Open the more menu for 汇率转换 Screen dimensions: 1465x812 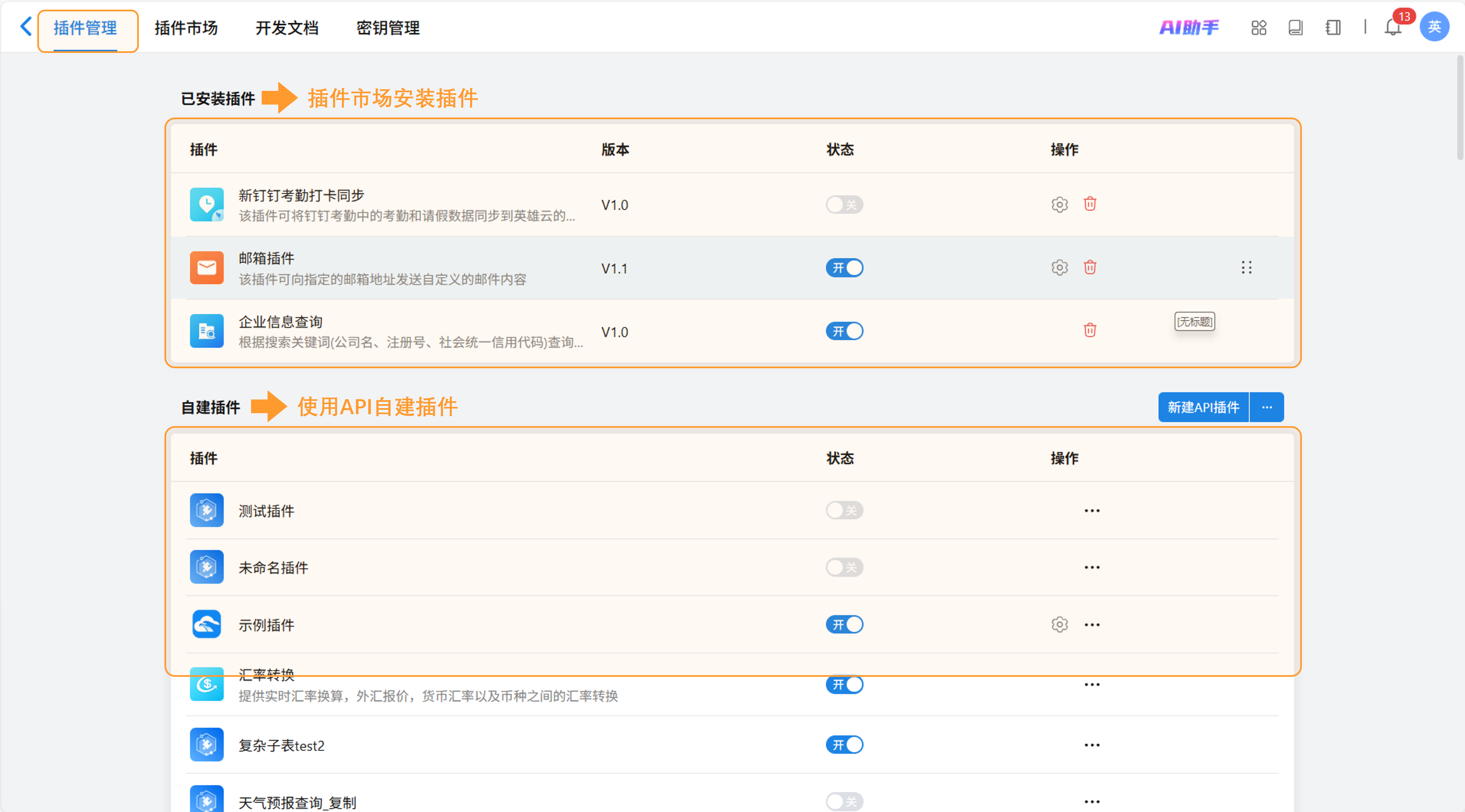[1091, 684]
